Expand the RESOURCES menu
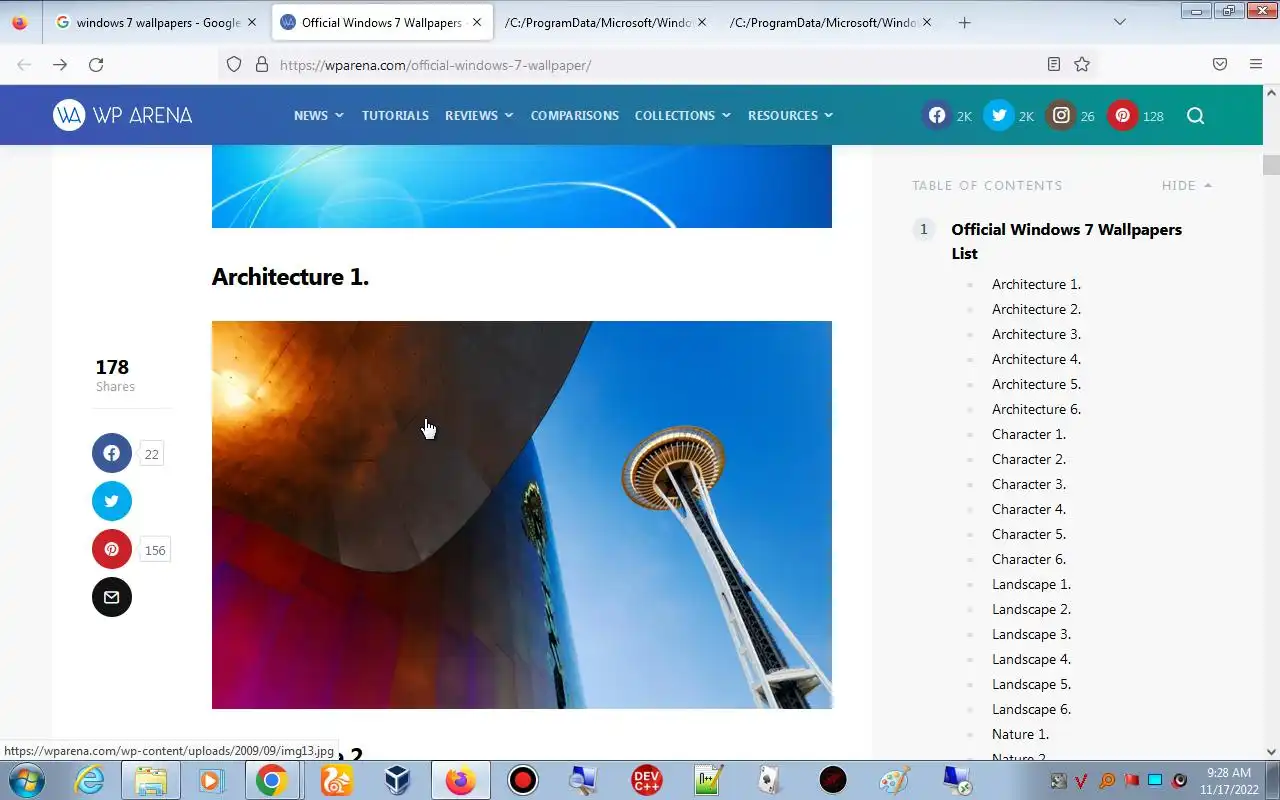Screen dimensions: 1280x800 tap(790, 115)
